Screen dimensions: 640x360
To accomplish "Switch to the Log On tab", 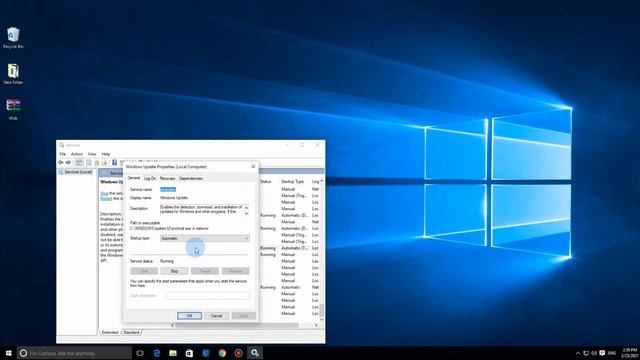I will (x=150, y=178).
